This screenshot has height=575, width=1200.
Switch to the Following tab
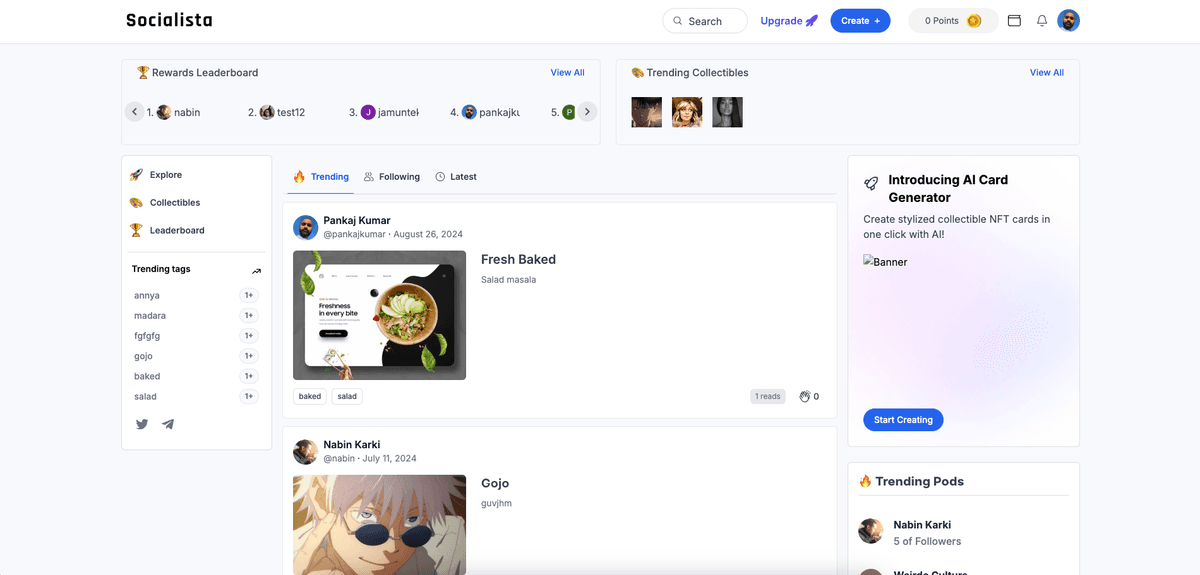click(x=391, y=177)
